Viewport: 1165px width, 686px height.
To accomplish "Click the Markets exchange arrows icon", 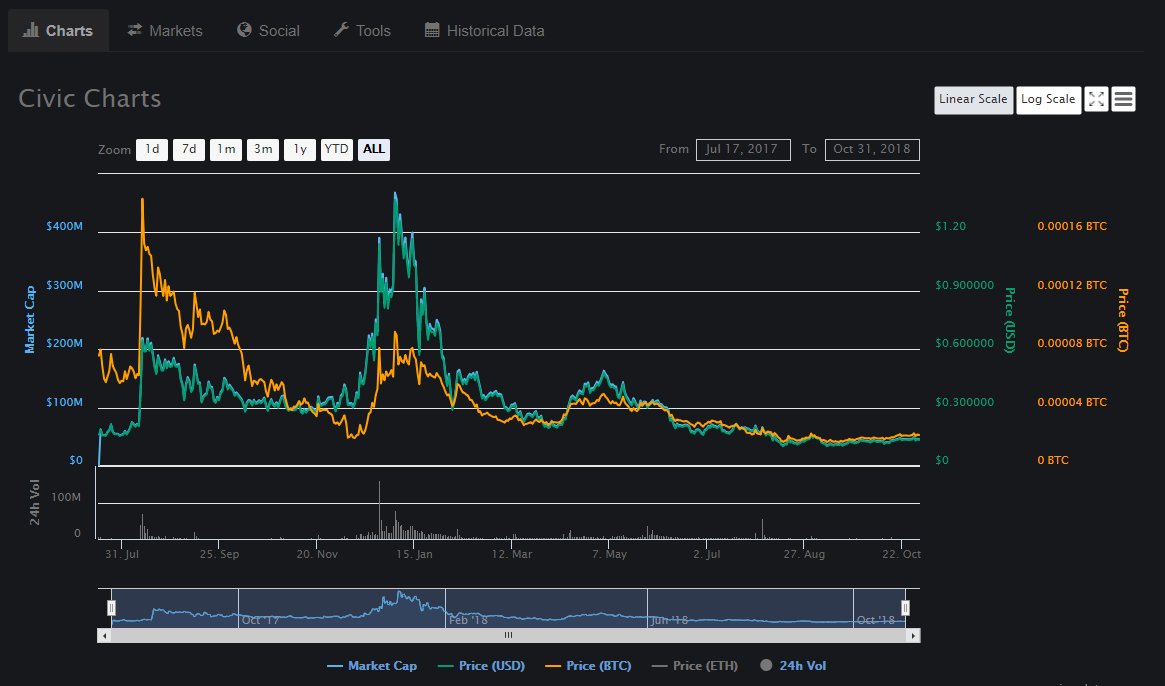I will [x=134, y=30].
